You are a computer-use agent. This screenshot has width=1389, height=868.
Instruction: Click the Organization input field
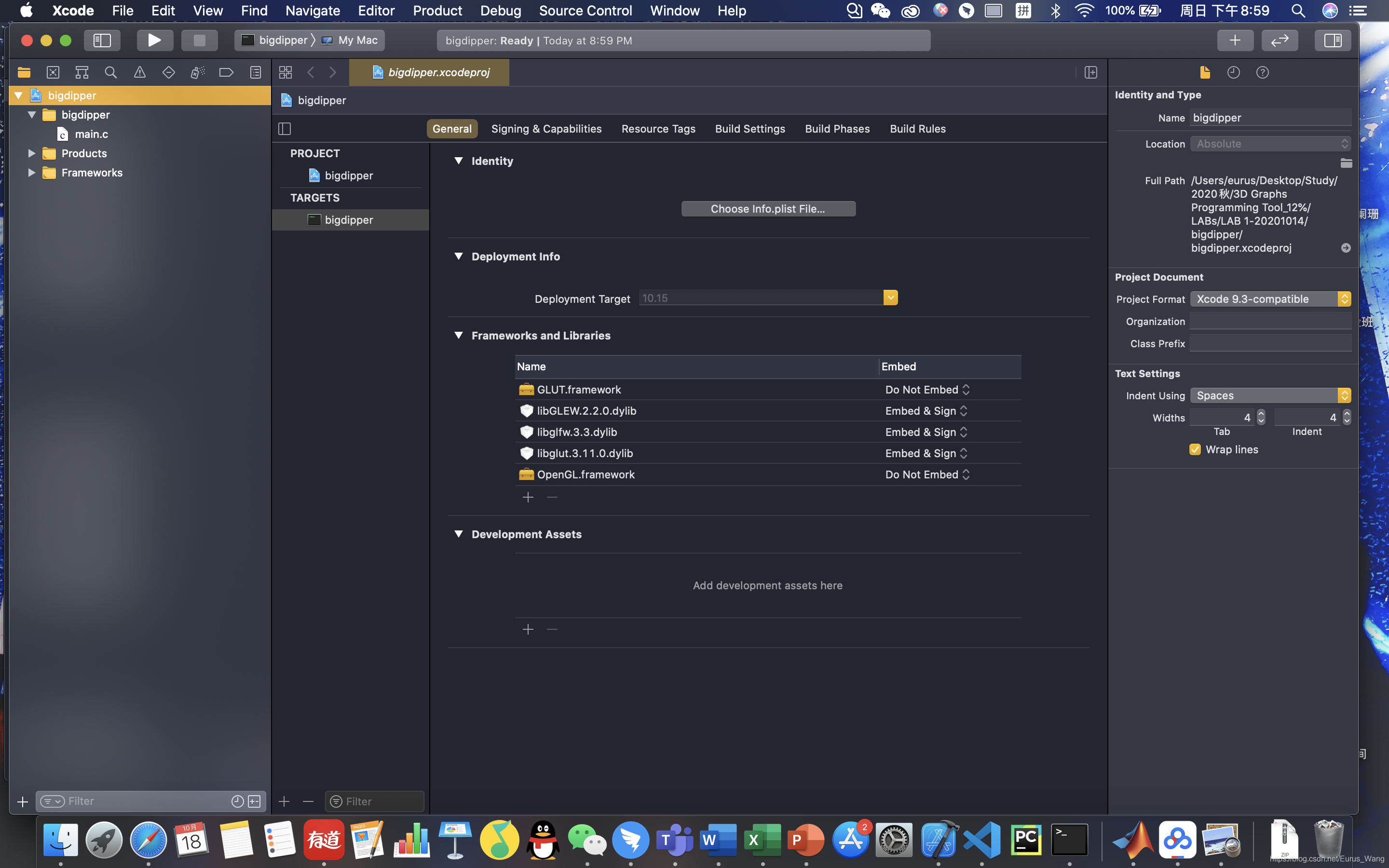(1271, 322)
